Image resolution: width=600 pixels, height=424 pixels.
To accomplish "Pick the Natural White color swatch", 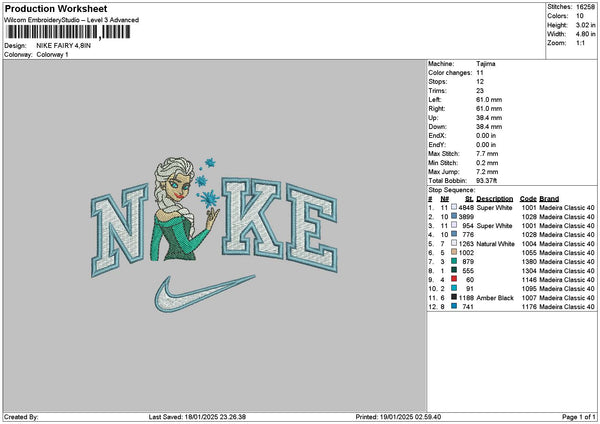I will click(x=454, y=243).
